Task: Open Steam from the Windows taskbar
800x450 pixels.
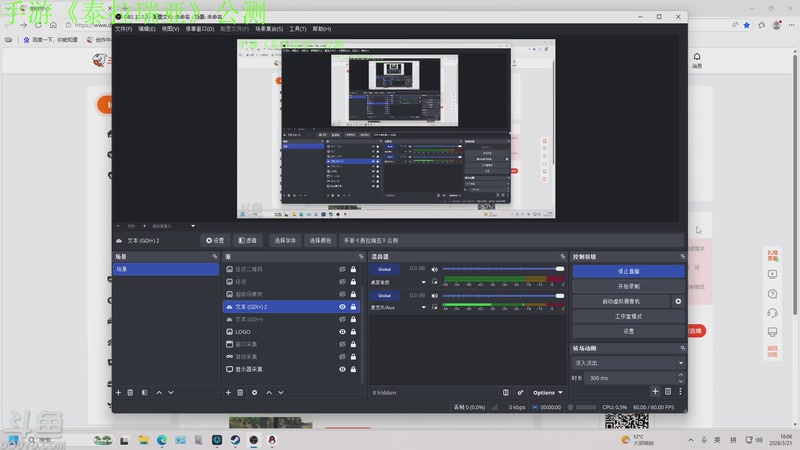Action: tap(235, 440)
